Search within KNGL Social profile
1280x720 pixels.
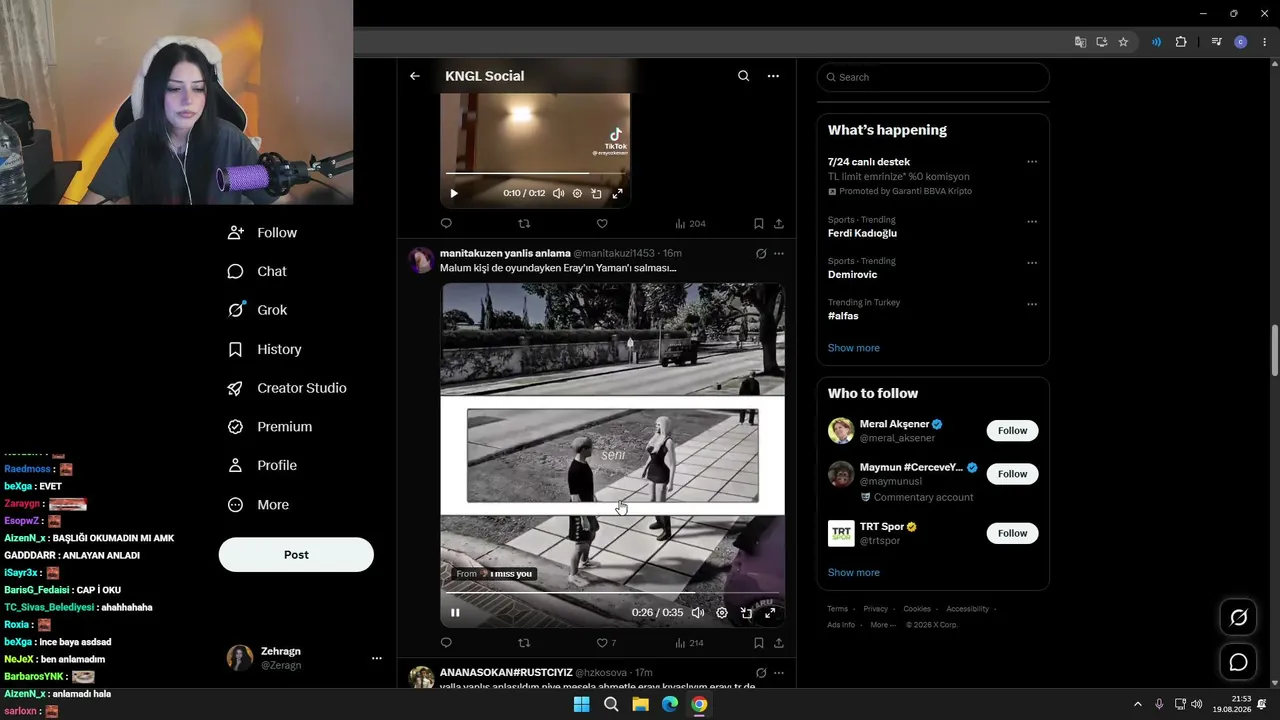743,76
